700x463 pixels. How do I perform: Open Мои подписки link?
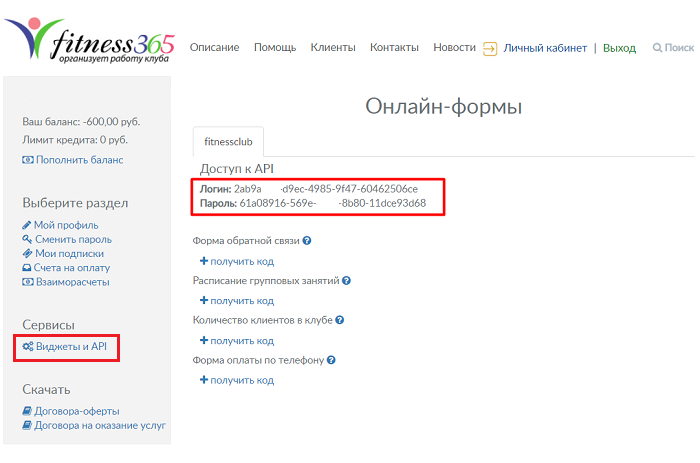[70, 254]
